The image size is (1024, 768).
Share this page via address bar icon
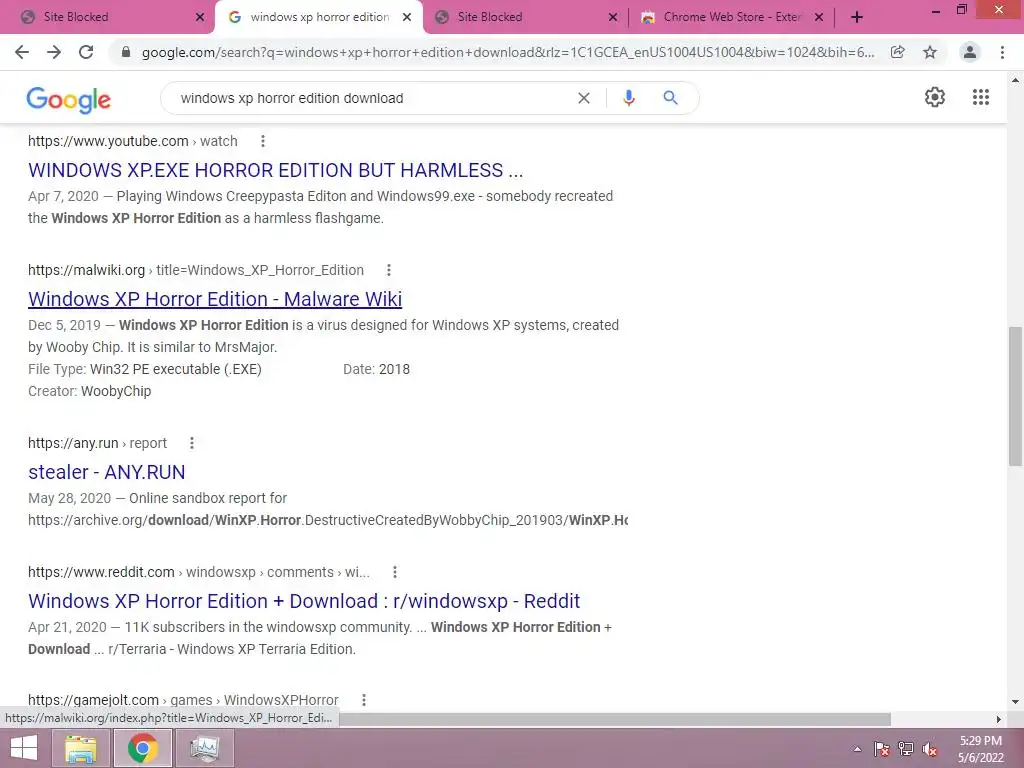coord(898,52)
